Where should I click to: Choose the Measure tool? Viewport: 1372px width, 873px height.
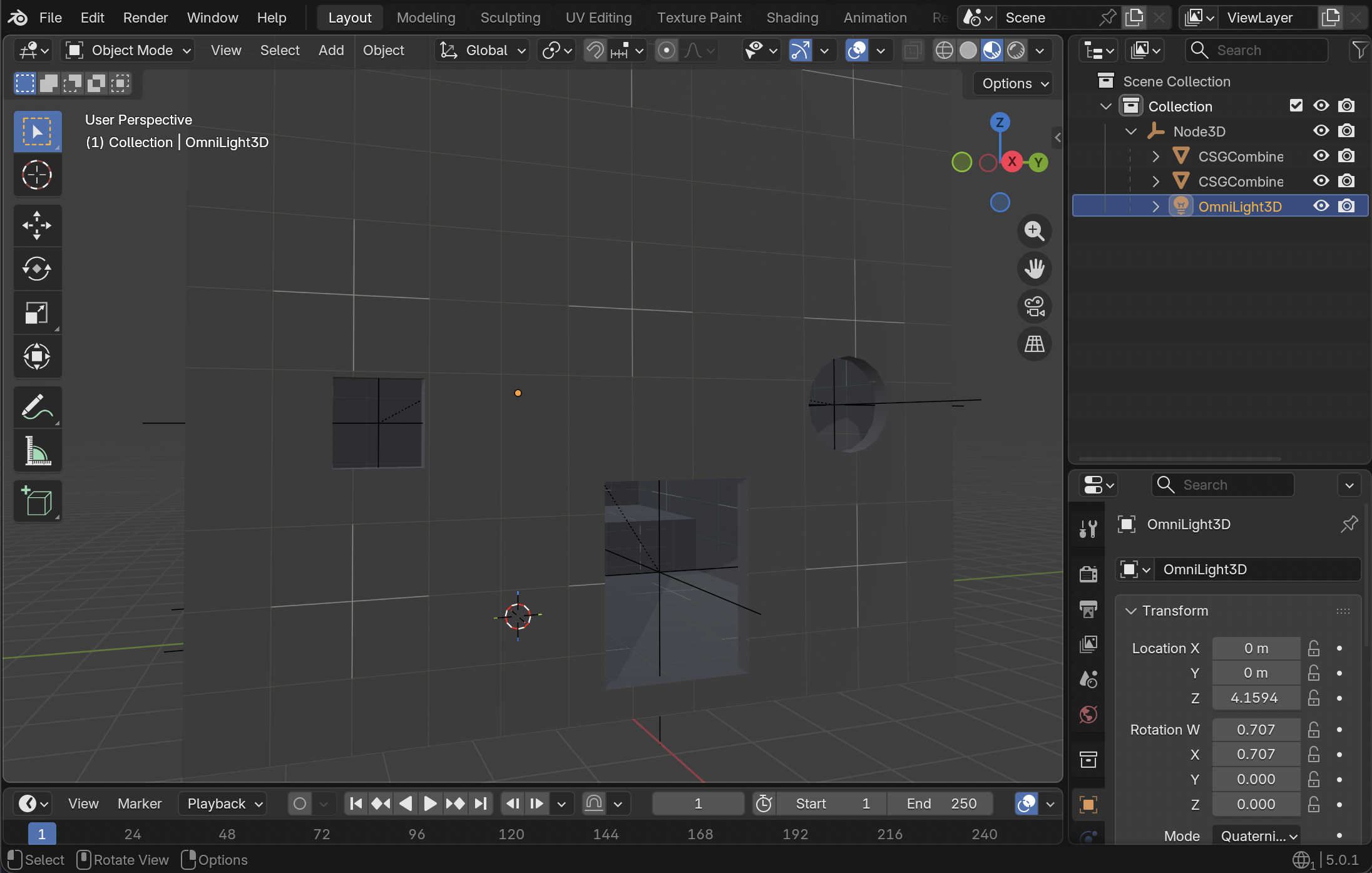37,451
